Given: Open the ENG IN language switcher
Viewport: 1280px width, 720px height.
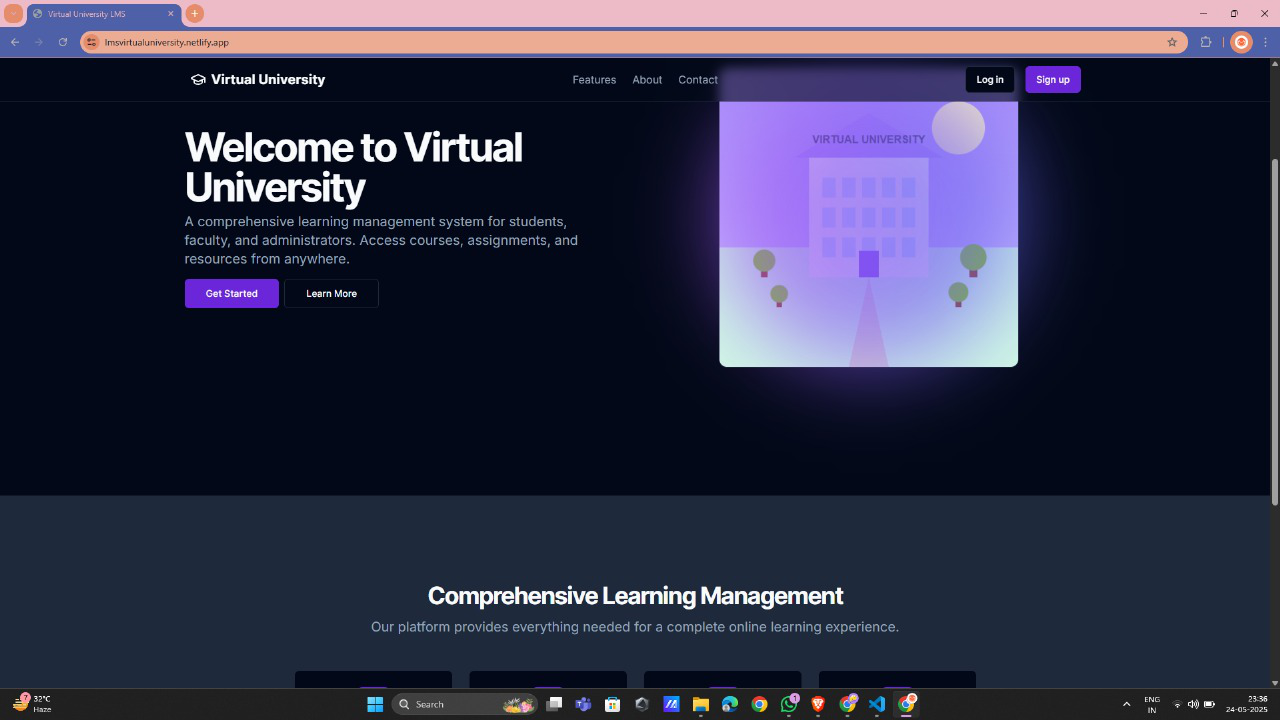Looking at the screenshot, I should click(1152, 705).
